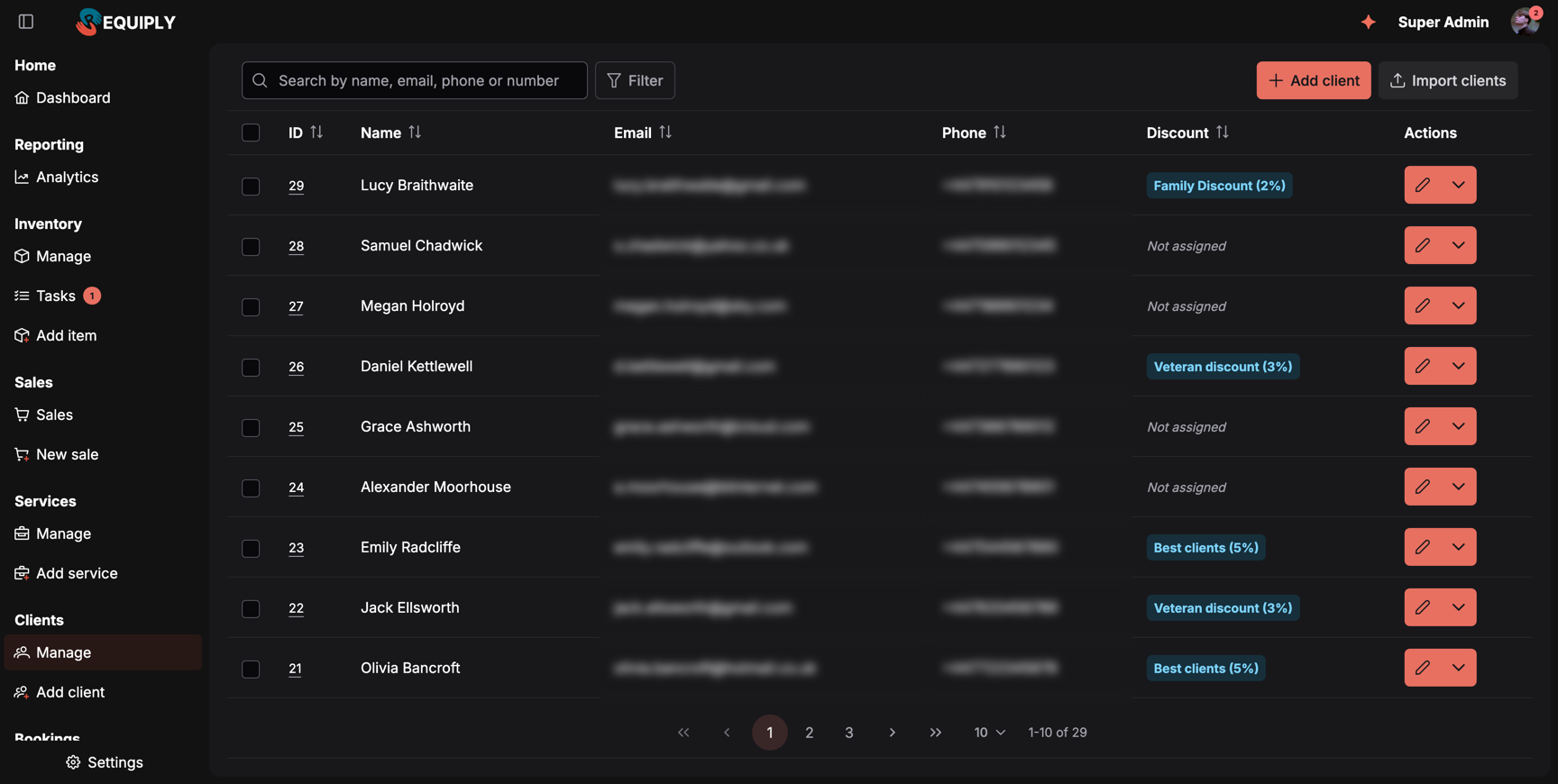Viewport: 1558px width, 784px height.
Task: Go to New sale page
Action: [56, 454]
